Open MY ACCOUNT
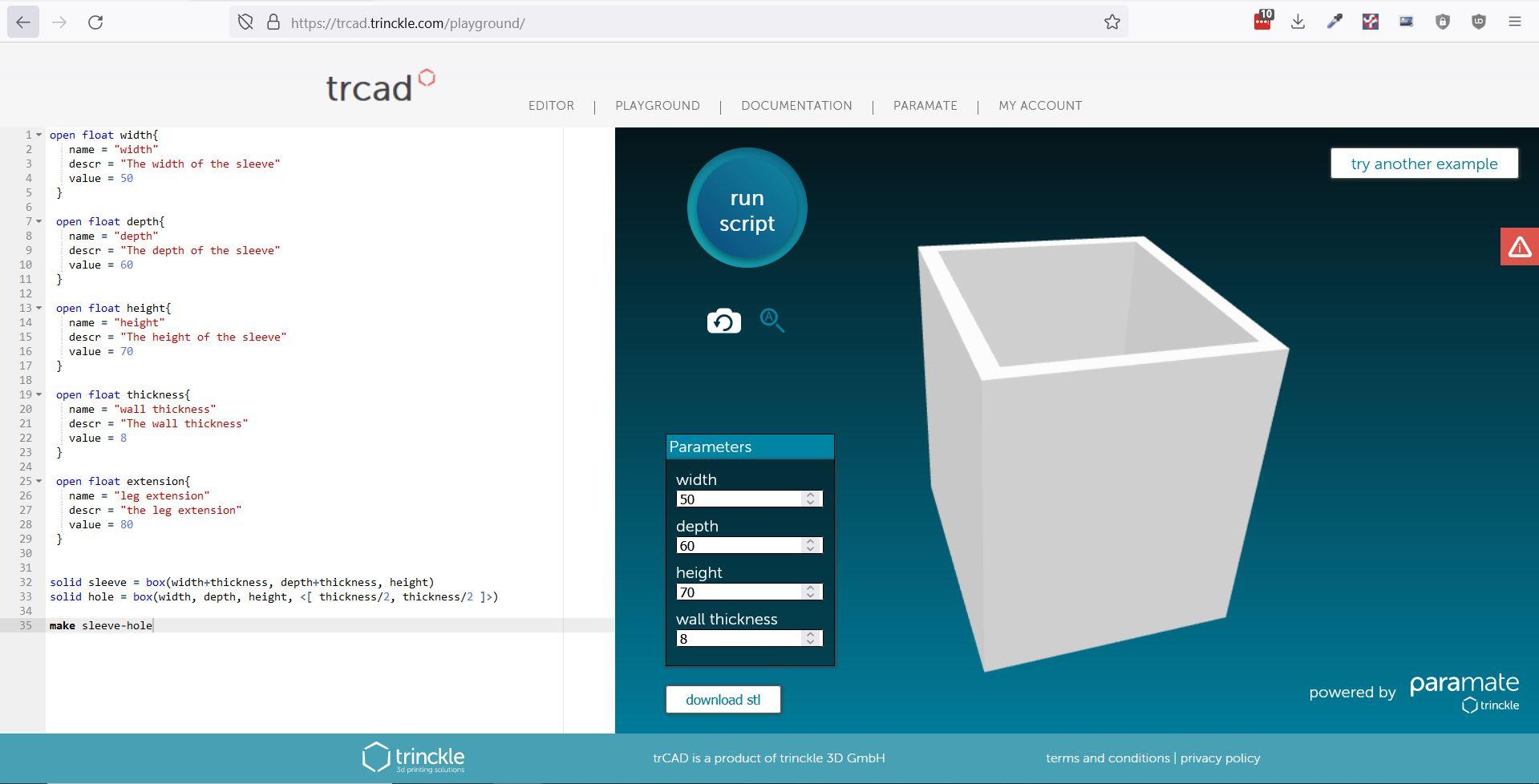 pos(1039,105)
